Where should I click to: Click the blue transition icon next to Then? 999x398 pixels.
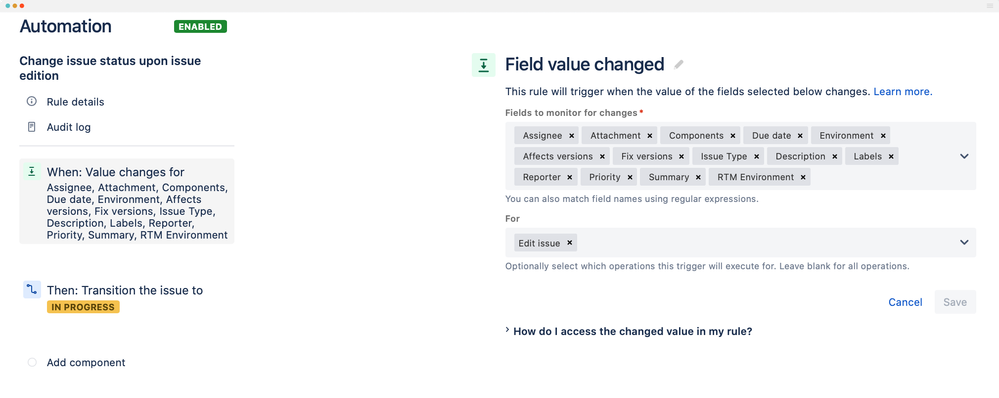tap(32, 290)
